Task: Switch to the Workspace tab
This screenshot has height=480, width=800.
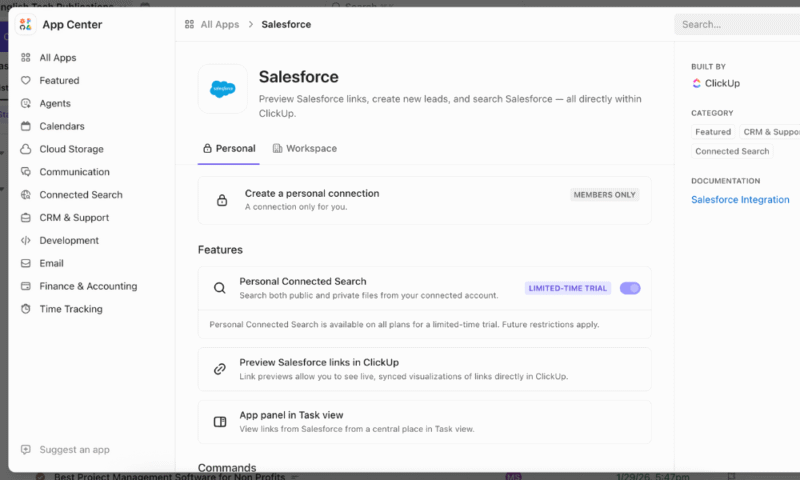Action: point(305,148)
